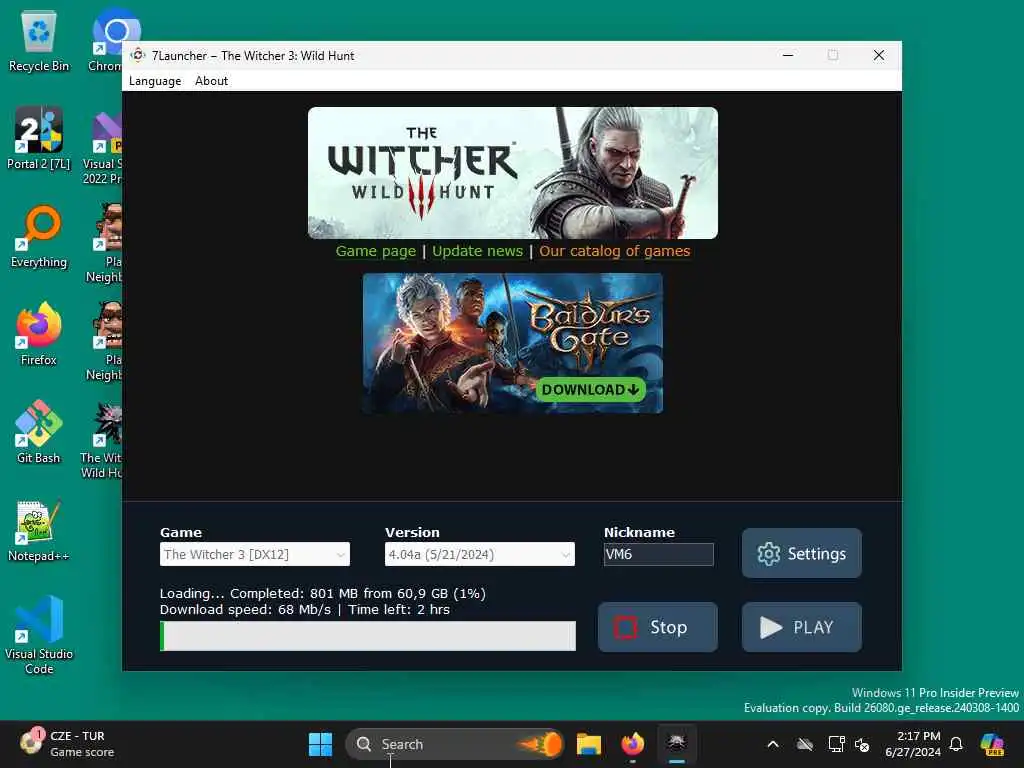Image resolution: width=1024 pixels, height=768 pixels.
Task: Open Our catalog of games link
Action: tap(615, 251)
